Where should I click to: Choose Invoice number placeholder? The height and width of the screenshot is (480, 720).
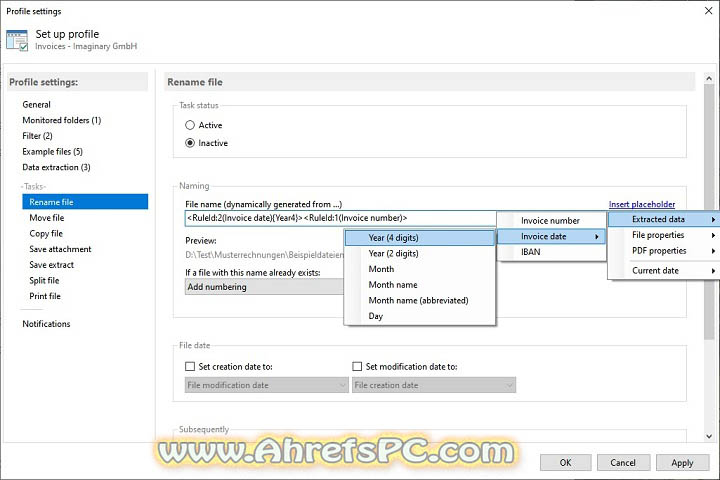[x=551, y=220]
